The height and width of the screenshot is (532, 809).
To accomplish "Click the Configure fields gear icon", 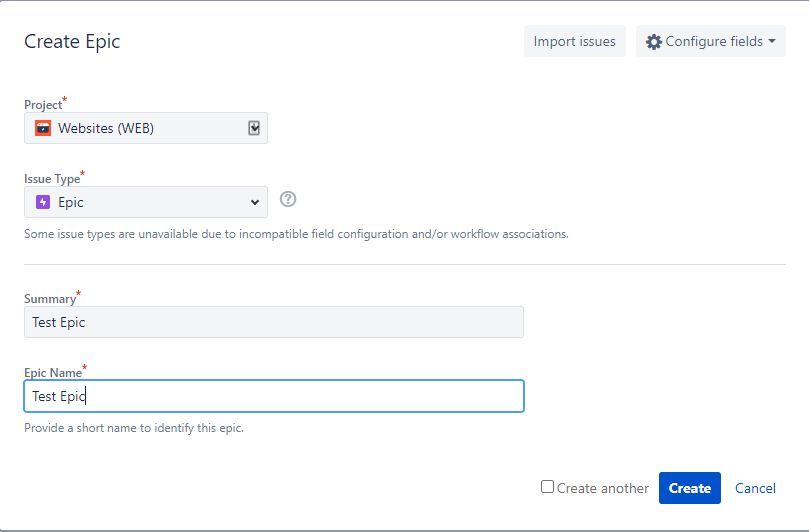I will (x=654, y=42).
